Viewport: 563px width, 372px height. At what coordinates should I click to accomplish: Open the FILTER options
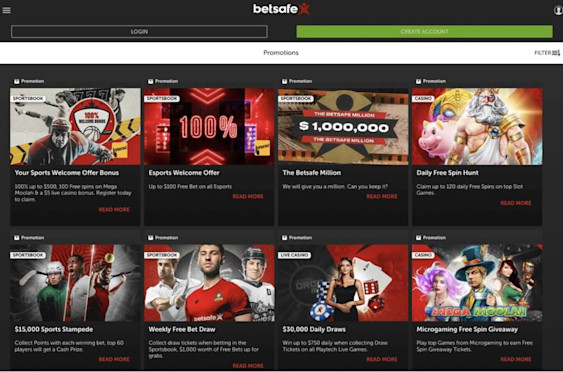pyautogui.click(x=547, y=53)
